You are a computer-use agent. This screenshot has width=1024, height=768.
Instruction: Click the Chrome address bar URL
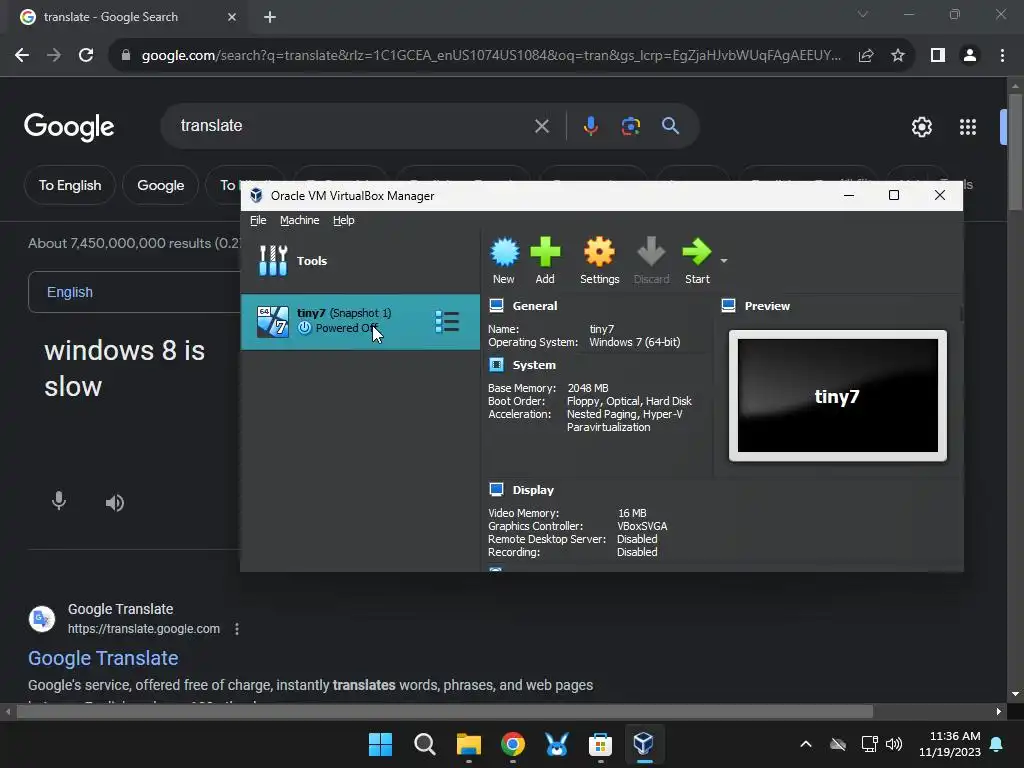[491, 56]
